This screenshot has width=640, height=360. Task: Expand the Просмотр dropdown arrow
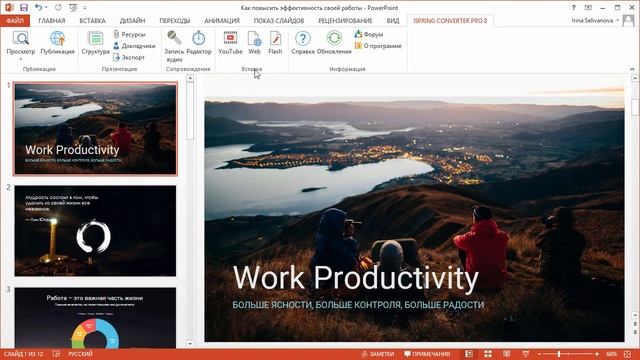click(21, 59)
